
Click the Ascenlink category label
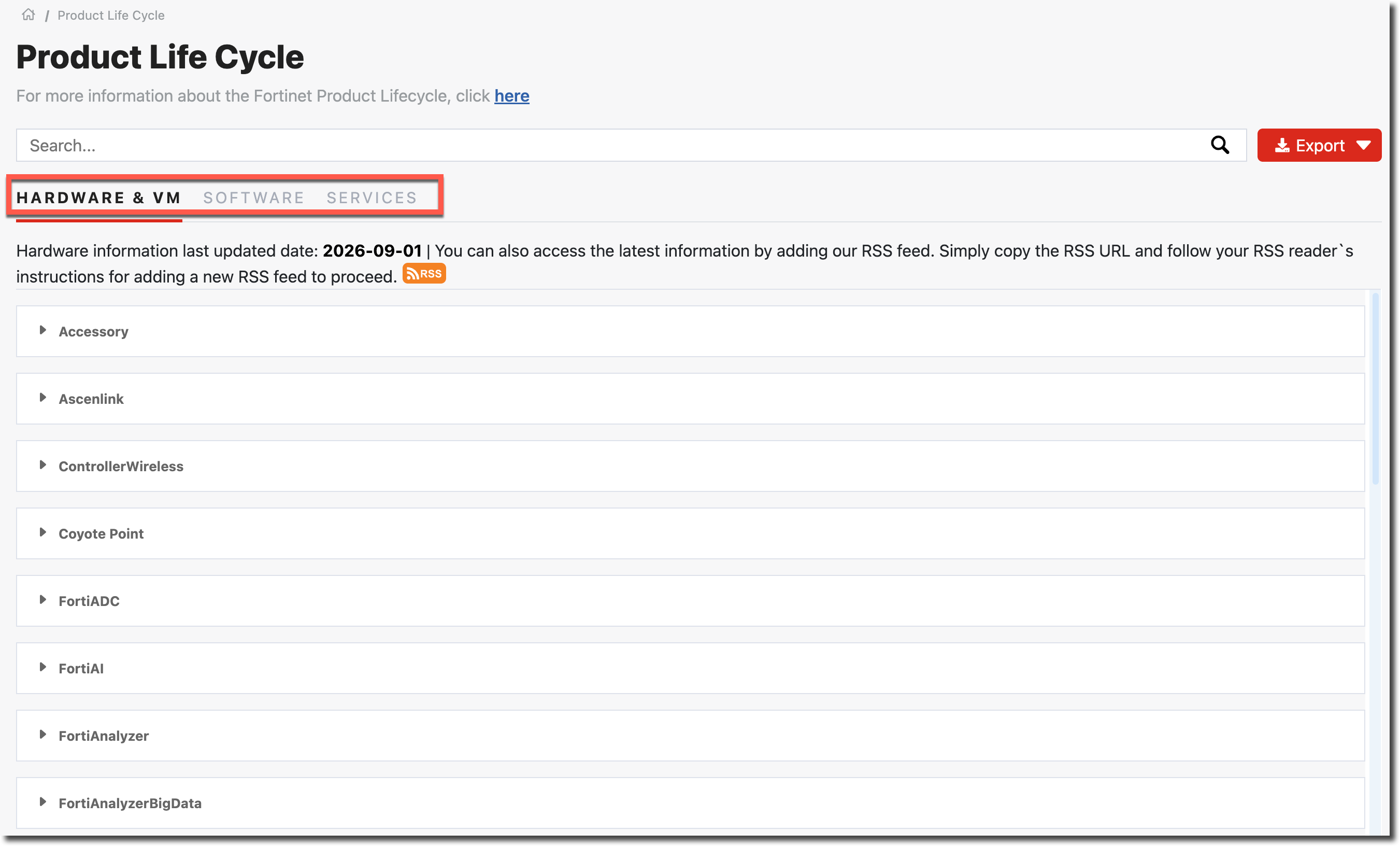(91, 399)
